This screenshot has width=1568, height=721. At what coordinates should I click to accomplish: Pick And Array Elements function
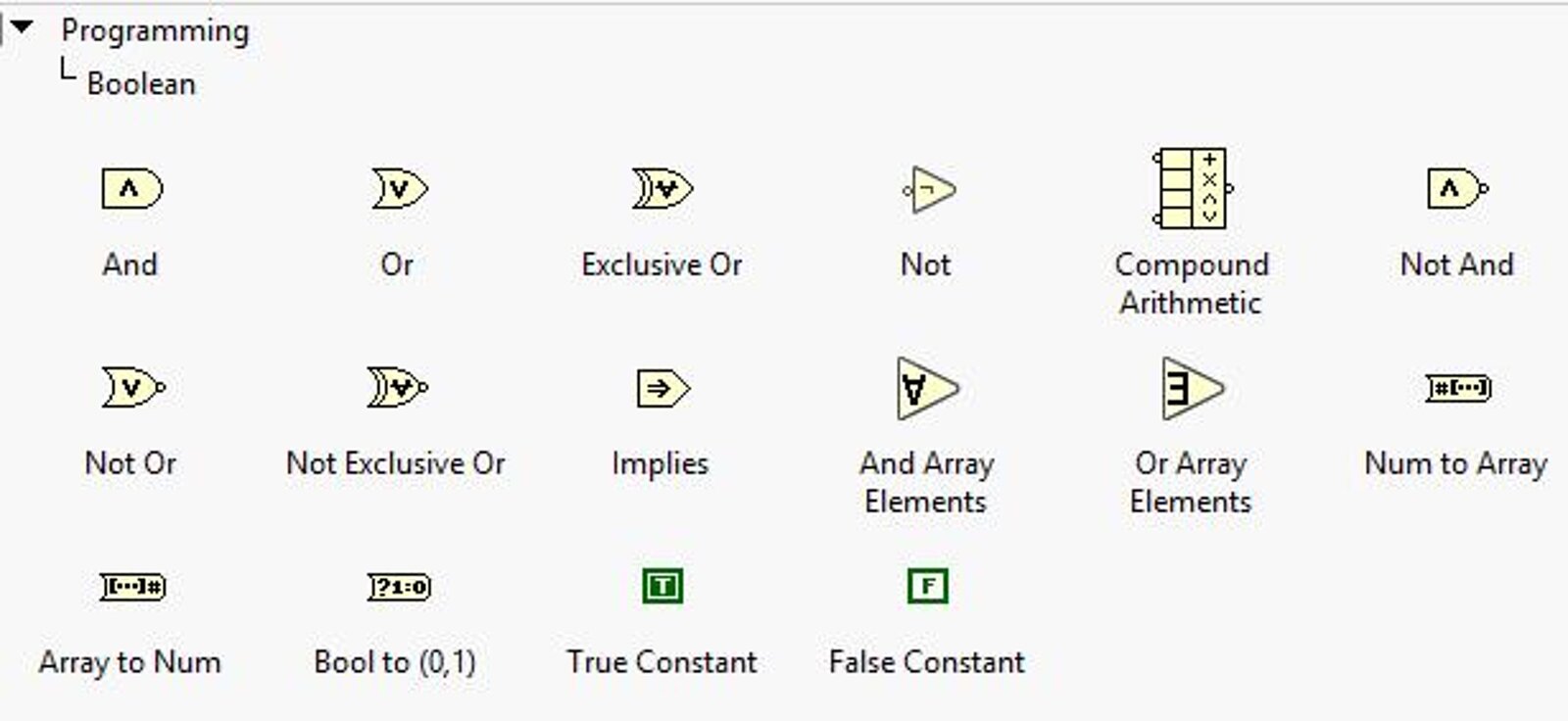pyautogui.click(x=927, y=389)
